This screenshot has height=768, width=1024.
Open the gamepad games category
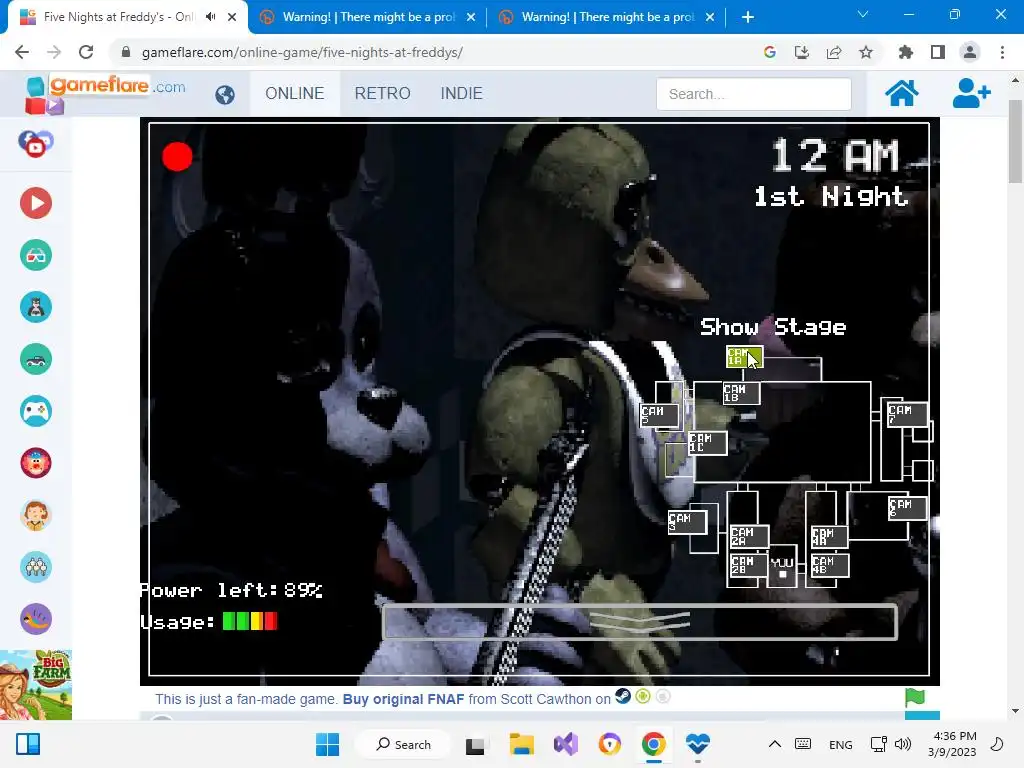(36, 411)
